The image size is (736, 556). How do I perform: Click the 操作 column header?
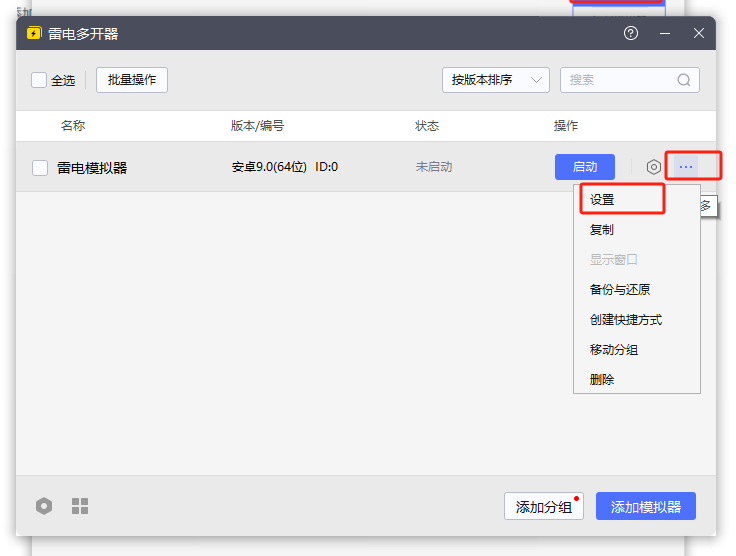click(566, 126)
